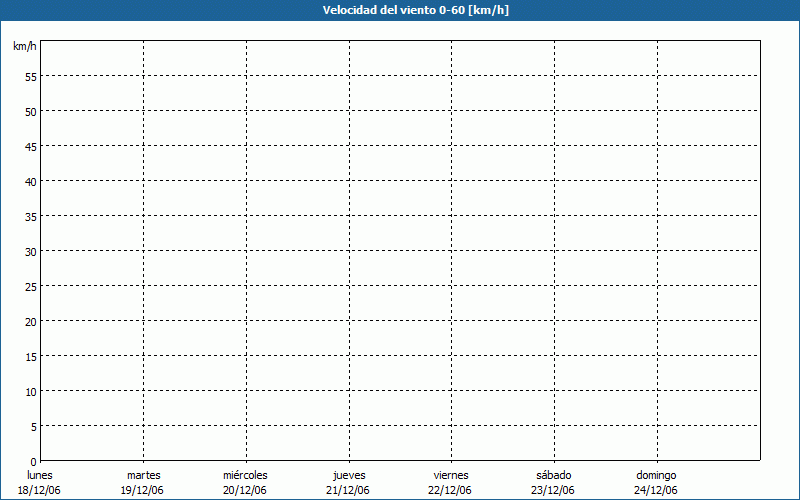
Task: Select the 10 tick on the speed axis
Action: pyautogui.click(x=31, y=391)
